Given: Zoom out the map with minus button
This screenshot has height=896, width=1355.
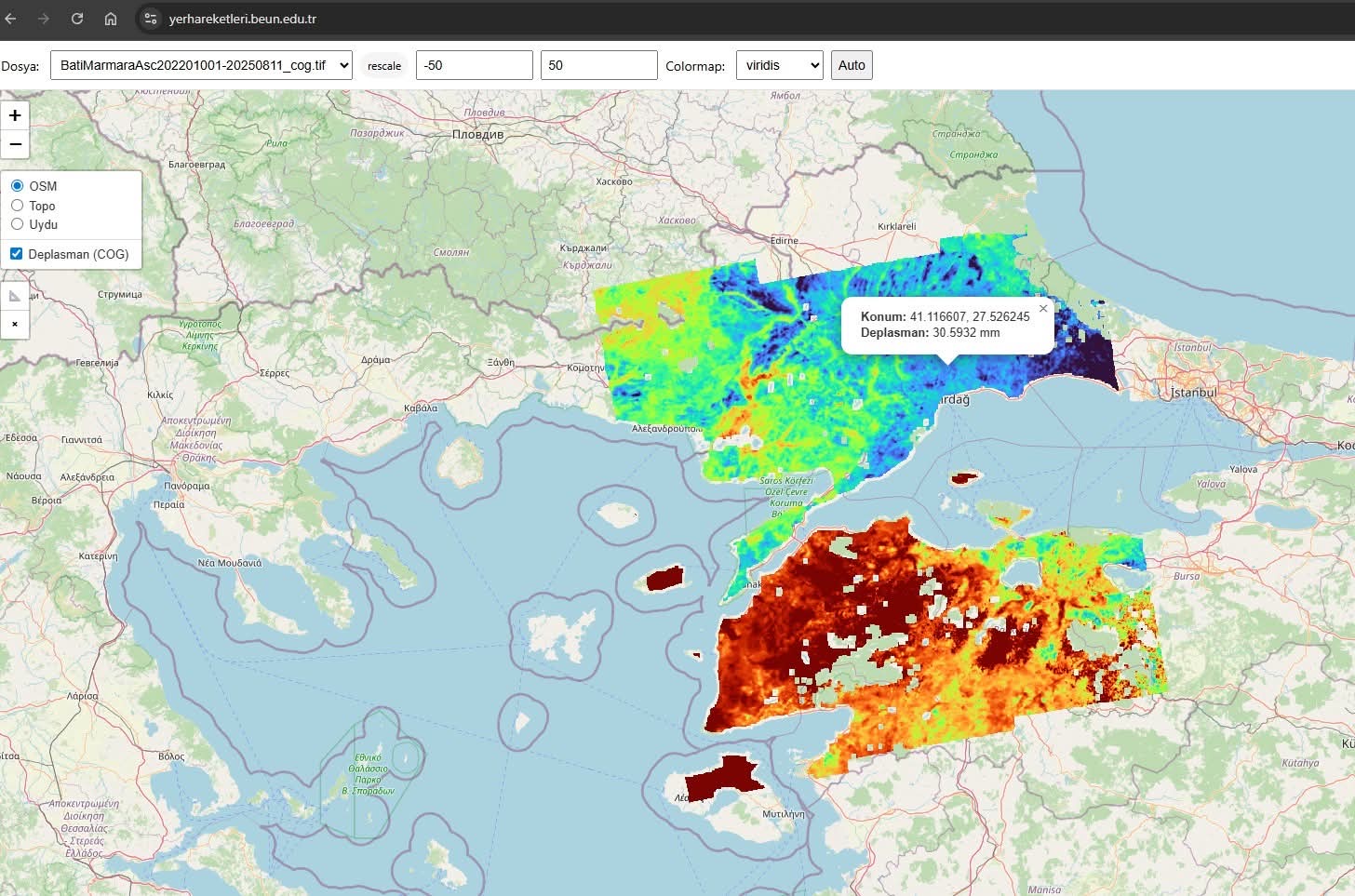Looking at the screenshot, I should click(x=15, y=144).
